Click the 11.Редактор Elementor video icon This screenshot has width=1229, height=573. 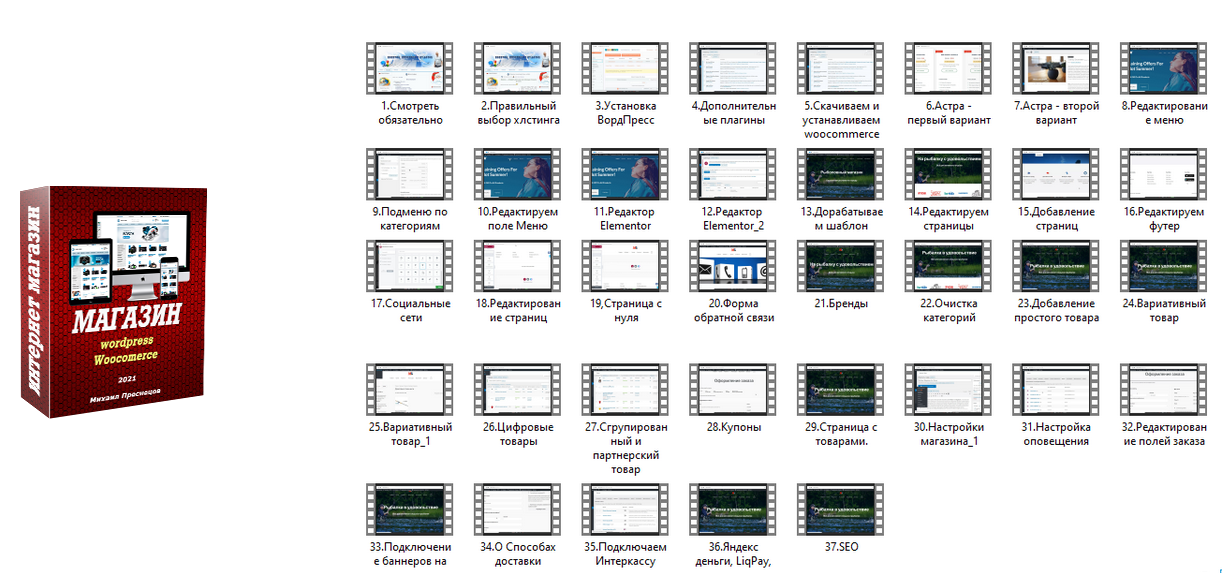coord(624,176)
